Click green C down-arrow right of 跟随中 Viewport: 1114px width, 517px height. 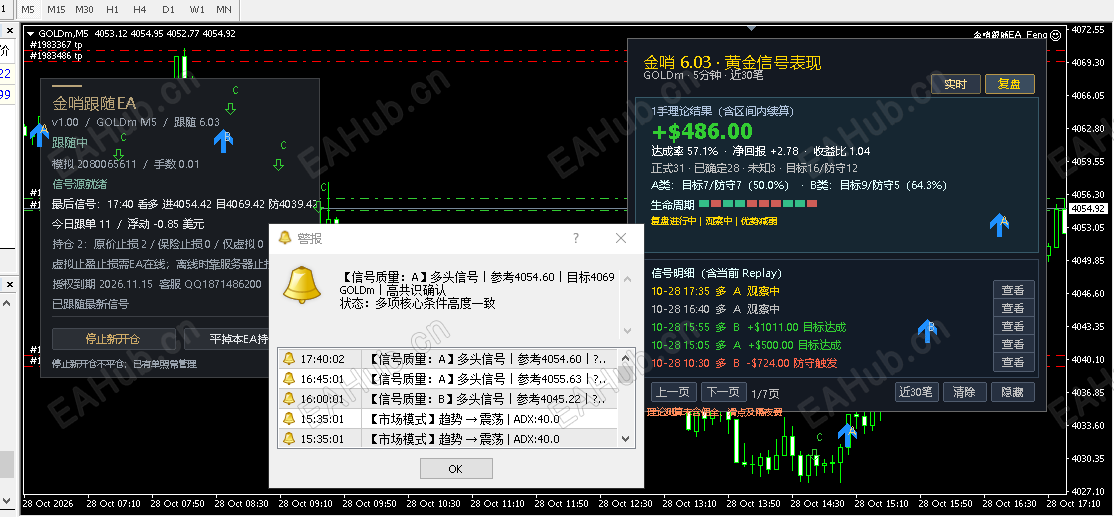[x=119, y=154]
